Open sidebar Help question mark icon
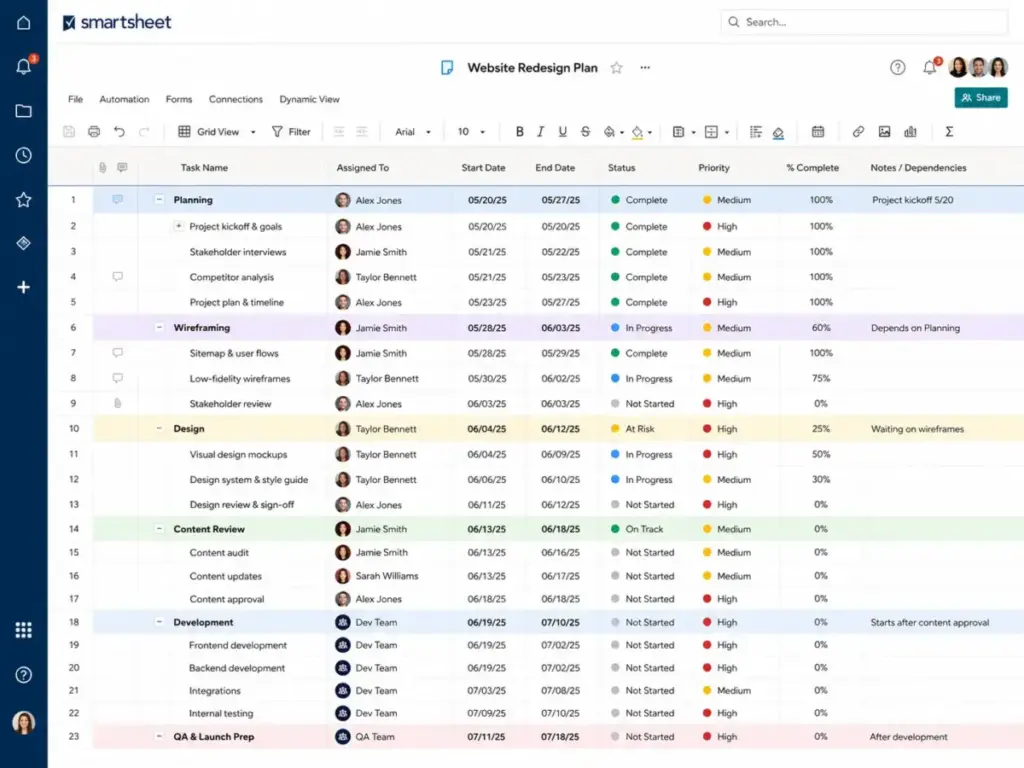 tap(24, 675)
